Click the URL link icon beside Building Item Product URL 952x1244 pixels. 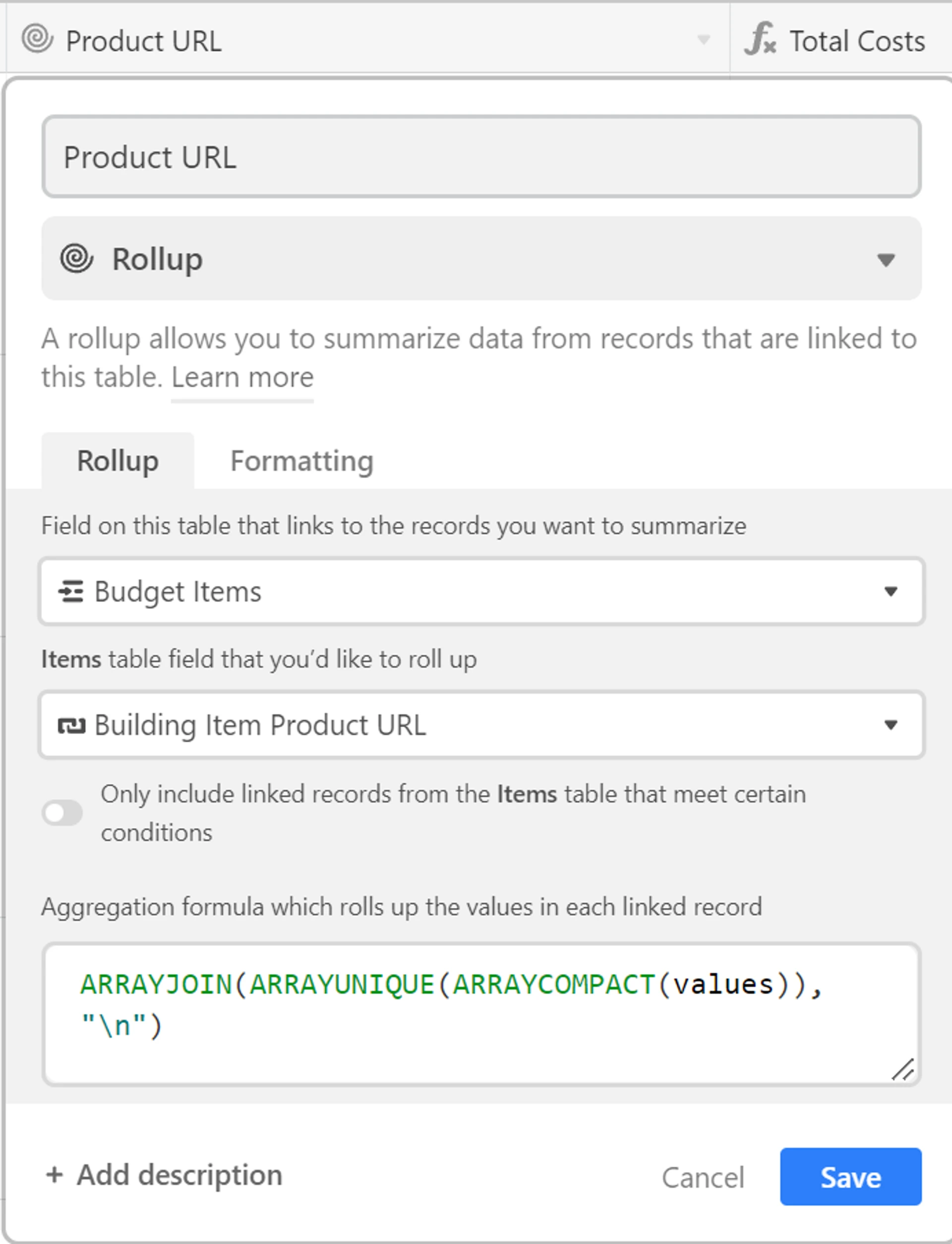pos(71,725)
